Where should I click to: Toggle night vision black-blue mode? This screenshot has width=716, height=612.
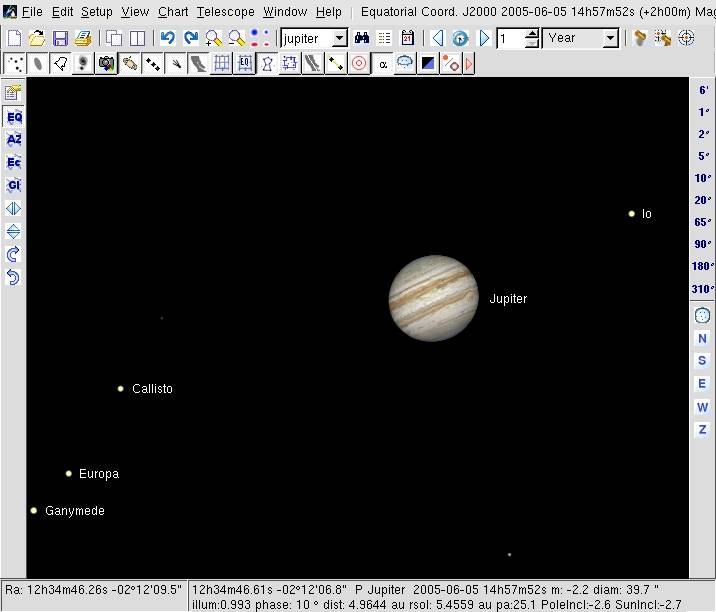pos(428,64)
